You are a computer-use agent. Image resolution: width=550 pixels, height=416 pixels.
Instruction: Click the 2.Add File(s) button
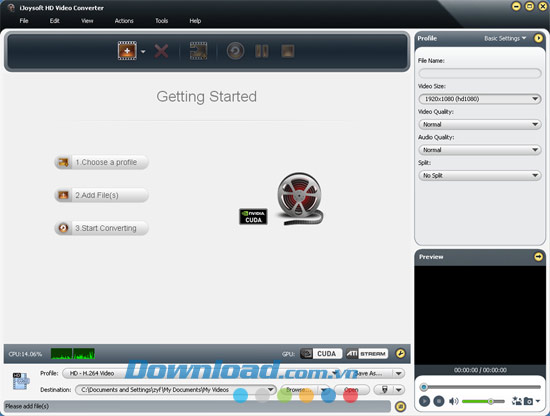click(x=101, y=195)
